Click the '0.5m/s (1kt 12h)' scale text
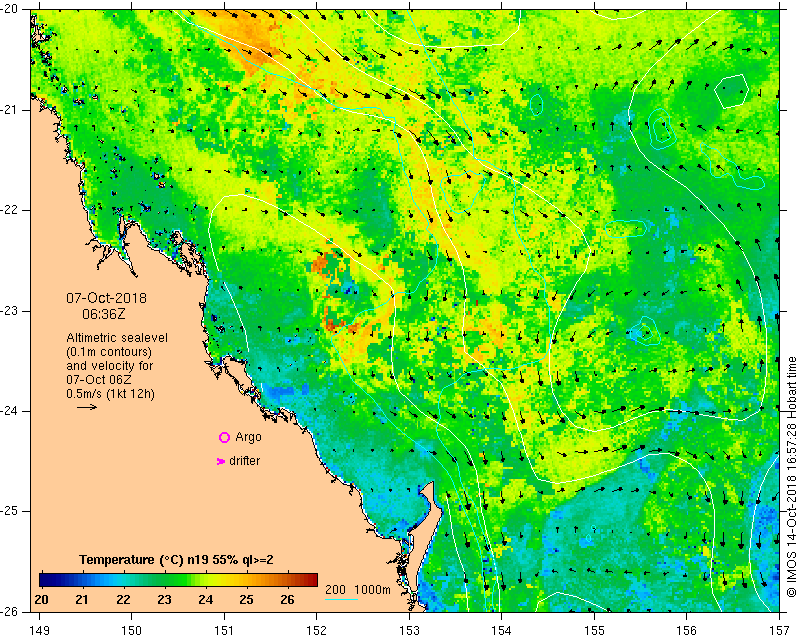 (110, 394)
